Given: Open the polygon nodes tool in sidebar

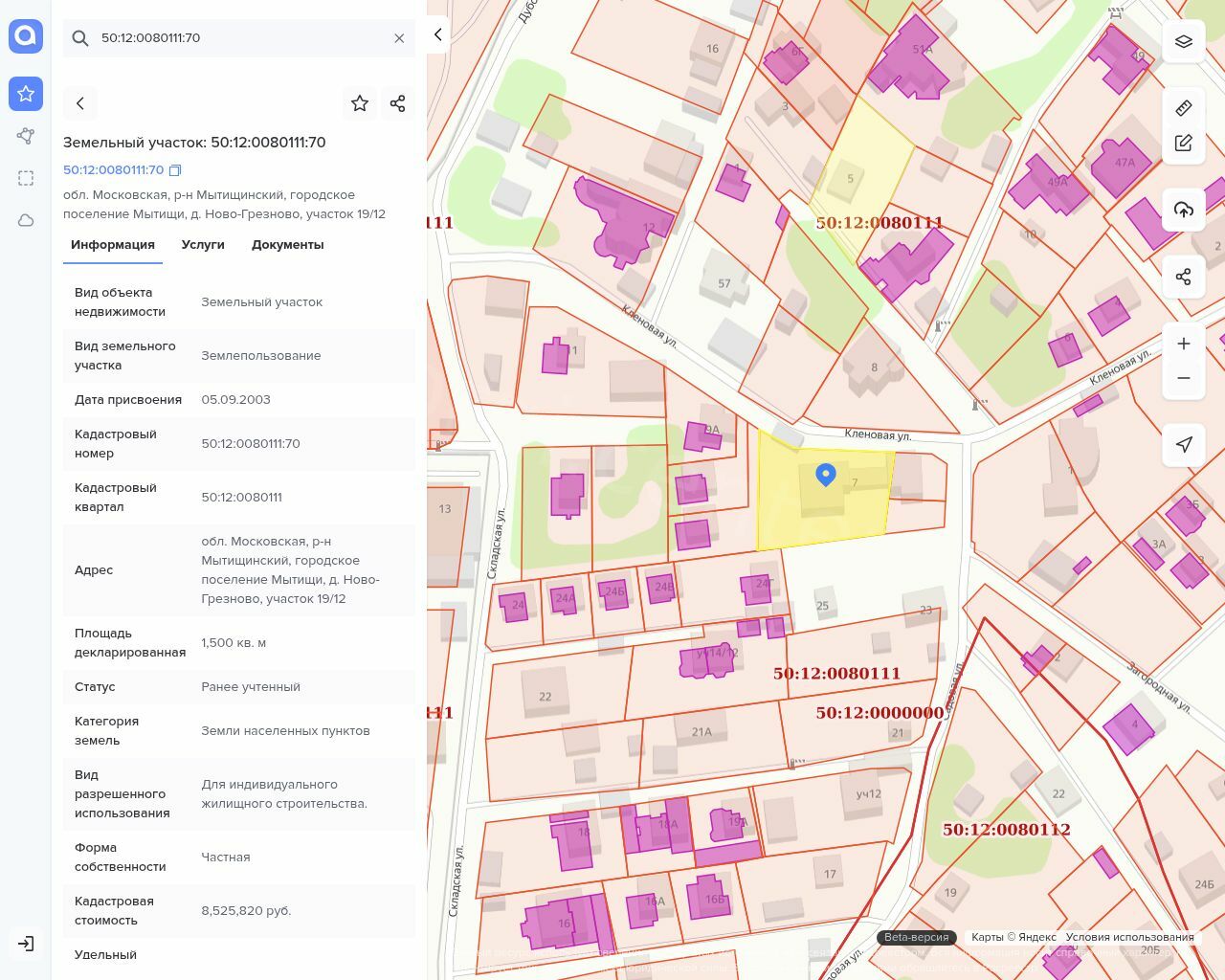Looking at the screenshot, I should coord(26,136).
